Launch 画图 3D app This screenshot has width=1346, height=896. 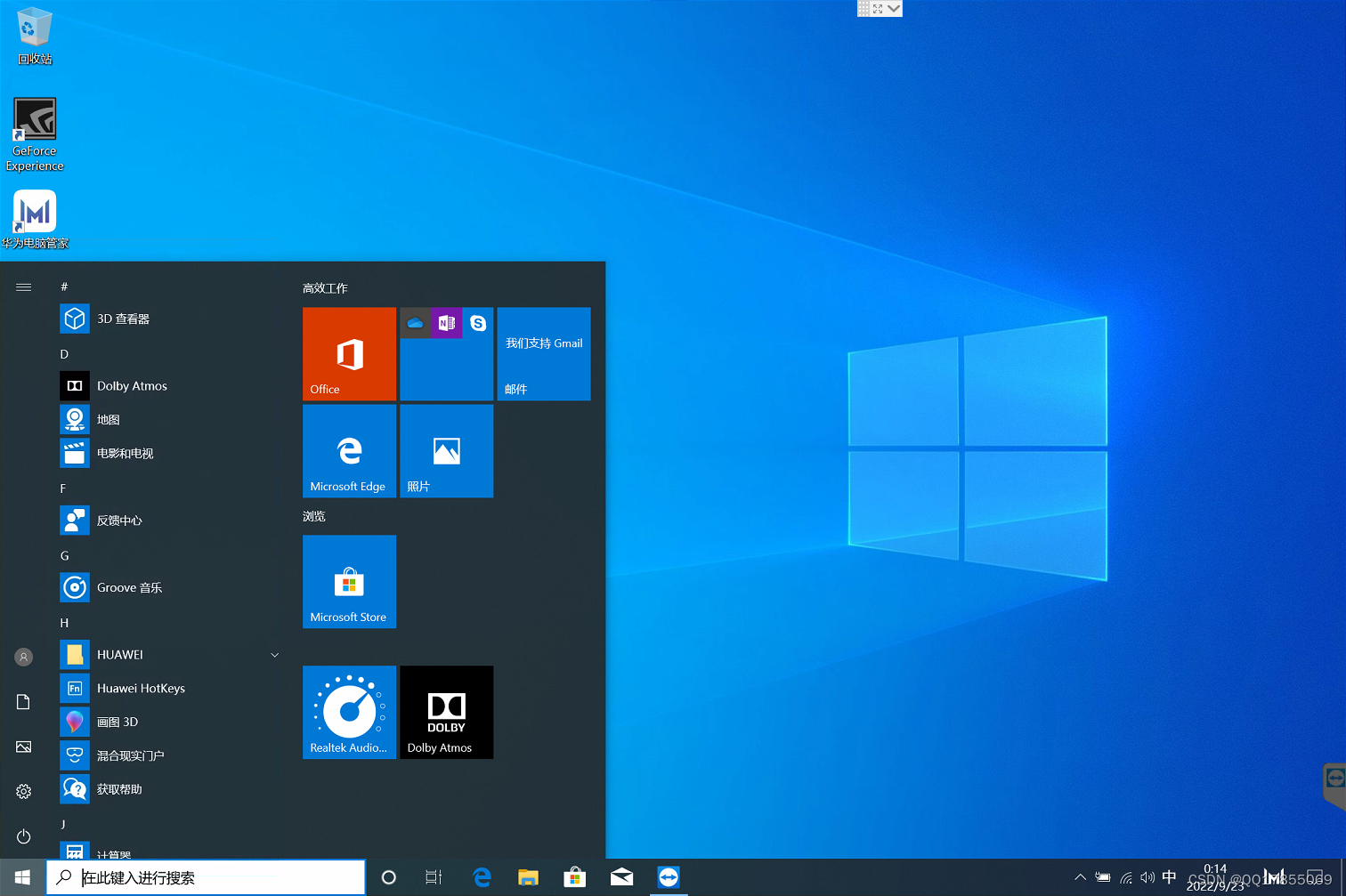pyautogui.click(x=169, y=722)
